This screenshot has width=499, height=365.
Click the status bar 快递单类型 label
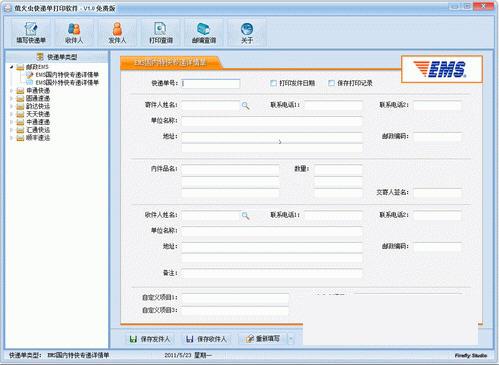point(25,355)
